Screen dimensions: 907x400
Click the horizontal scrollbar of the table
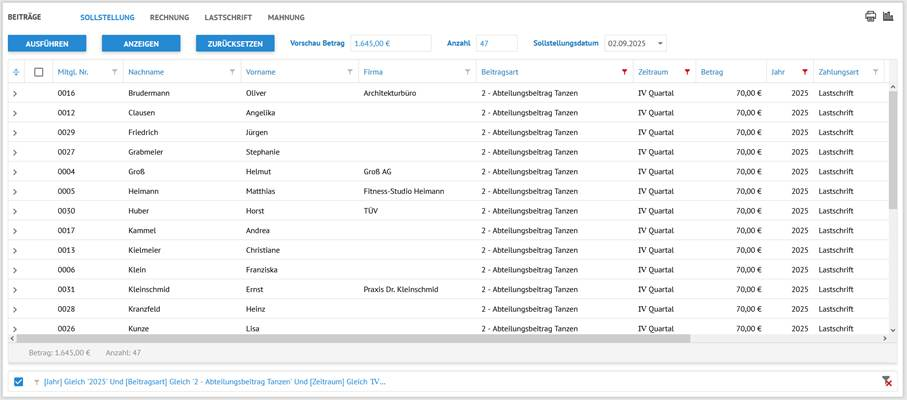(x=350, y=338)
